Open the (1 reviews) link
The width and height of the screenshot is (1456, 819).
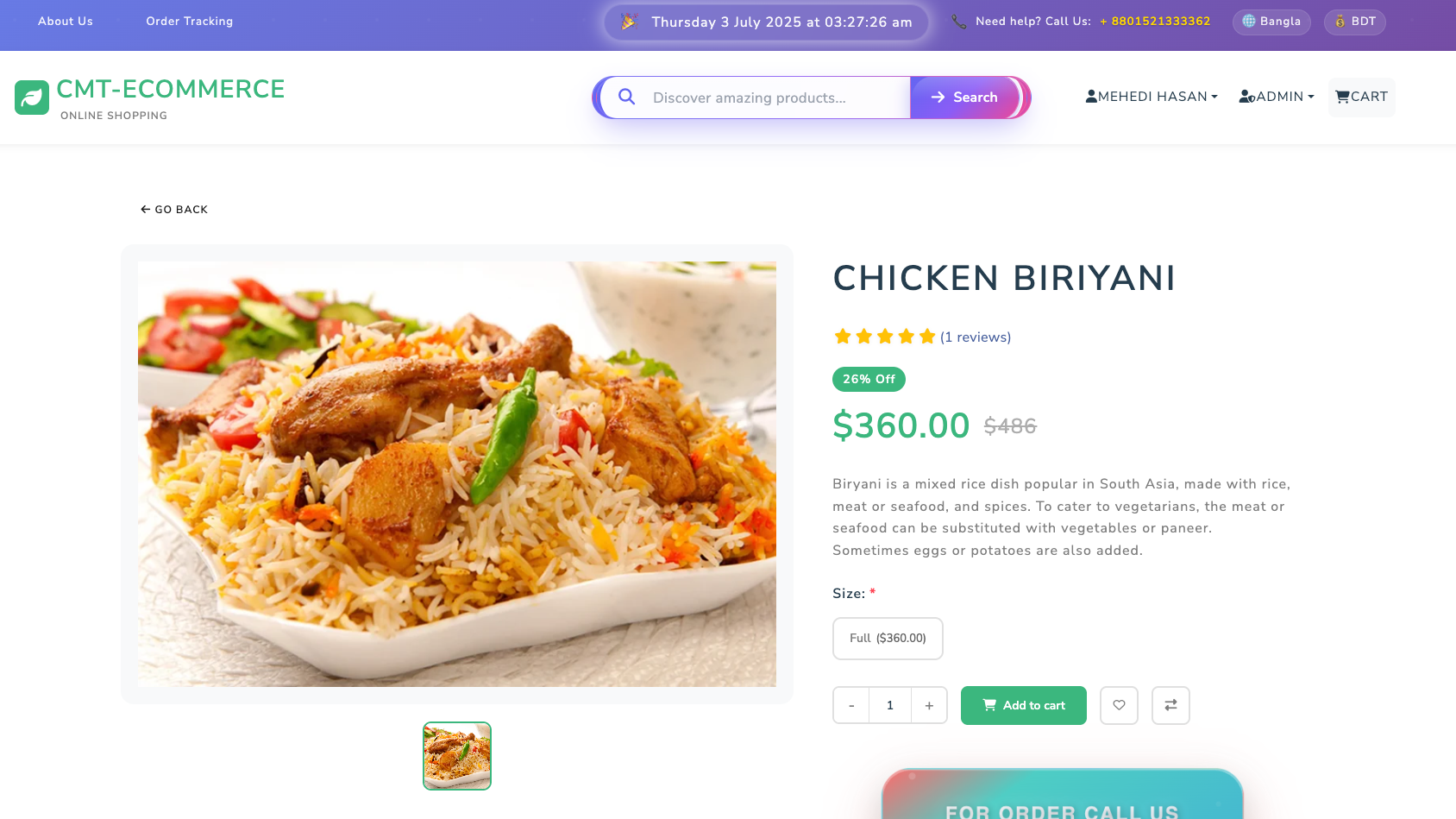[x=976, y=337]
